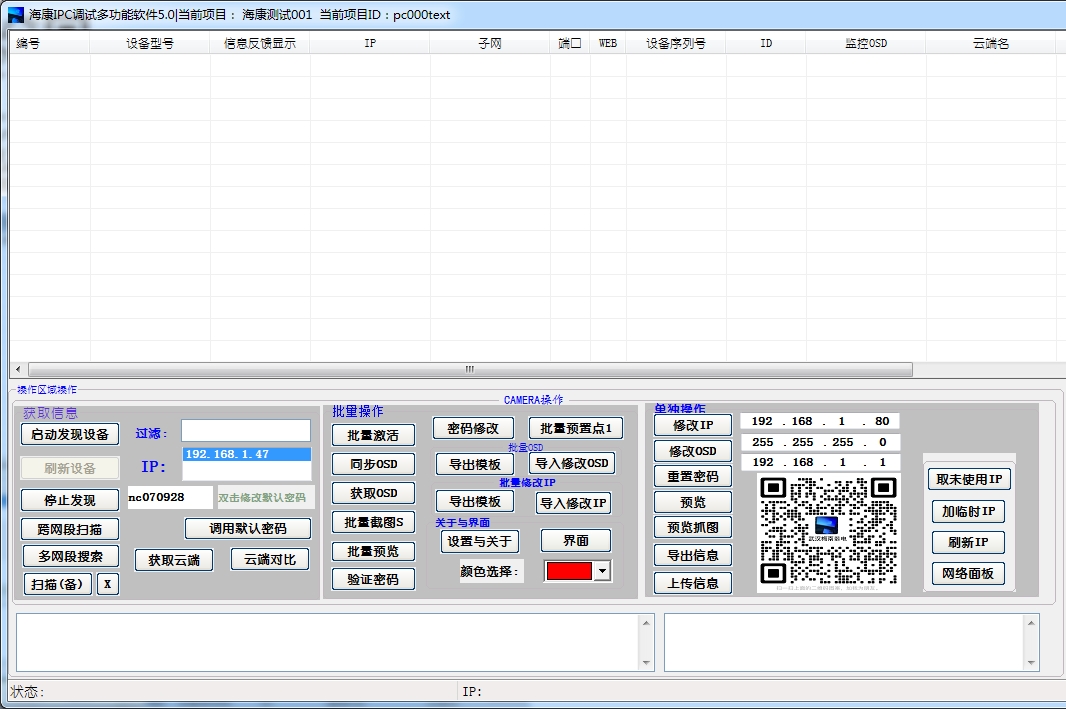Screen dimensions: 1066x709
Task: Click the IP address field 192.168.1.80
Action: click(x=819, y=421)
